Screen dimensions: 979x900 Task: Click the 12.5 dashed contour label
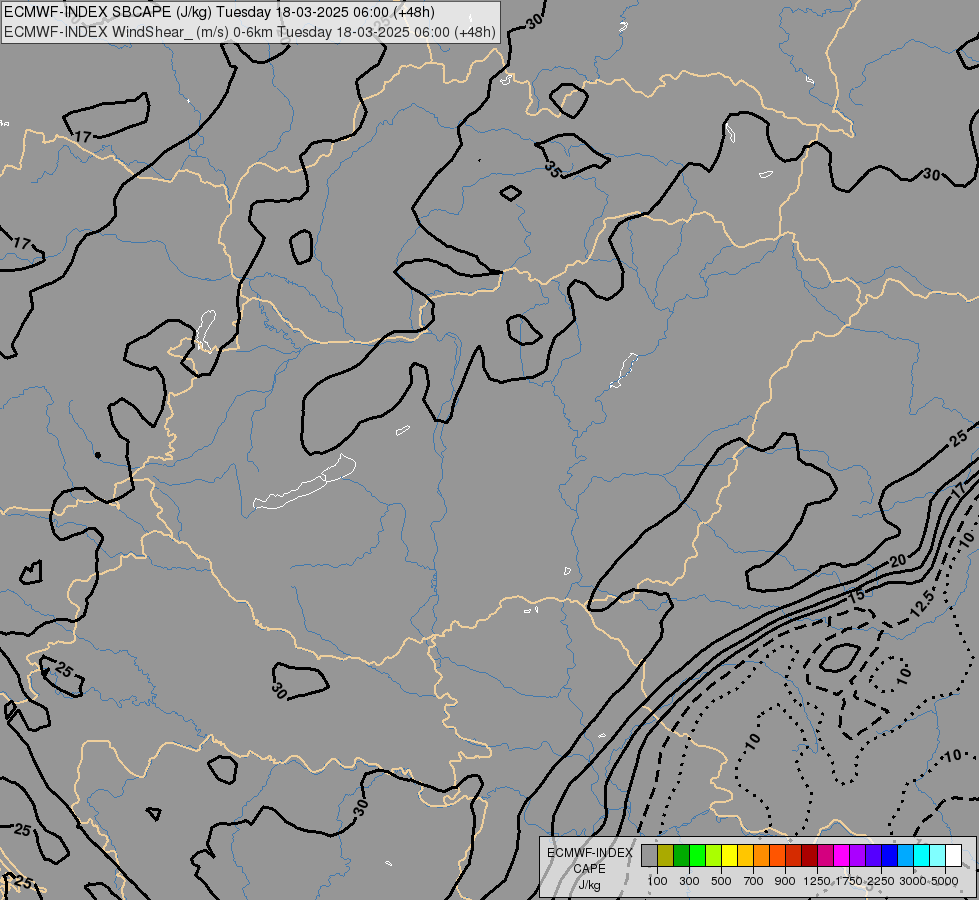(922, 604)
